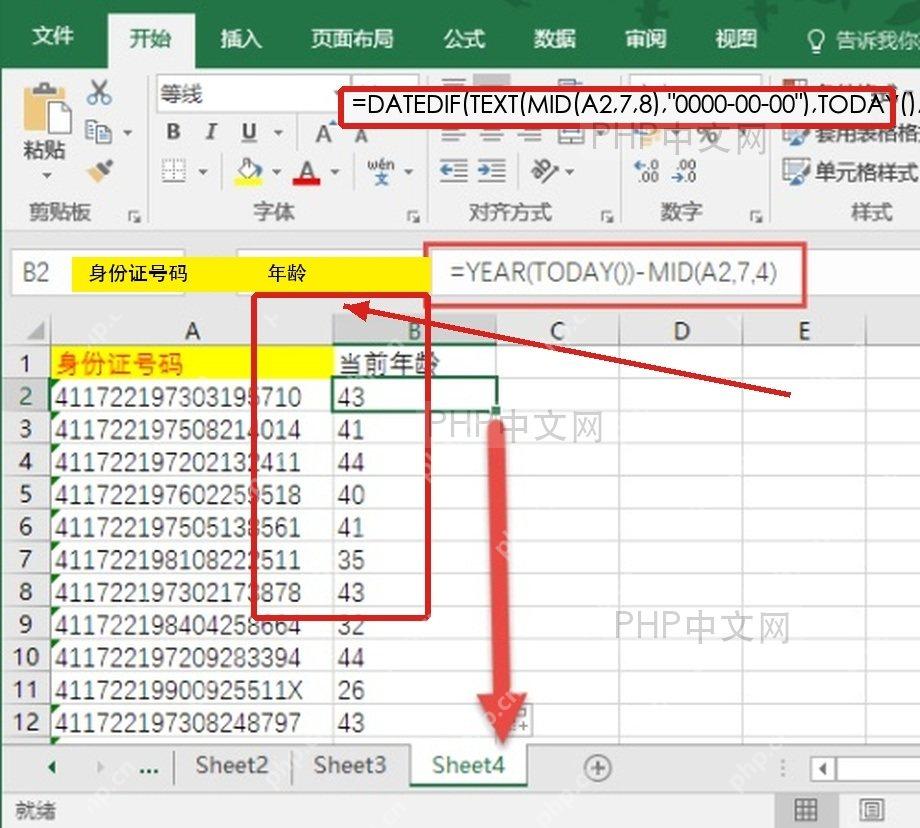
Task: Open the underline style dropdown arrow
Action: point(278,133)
